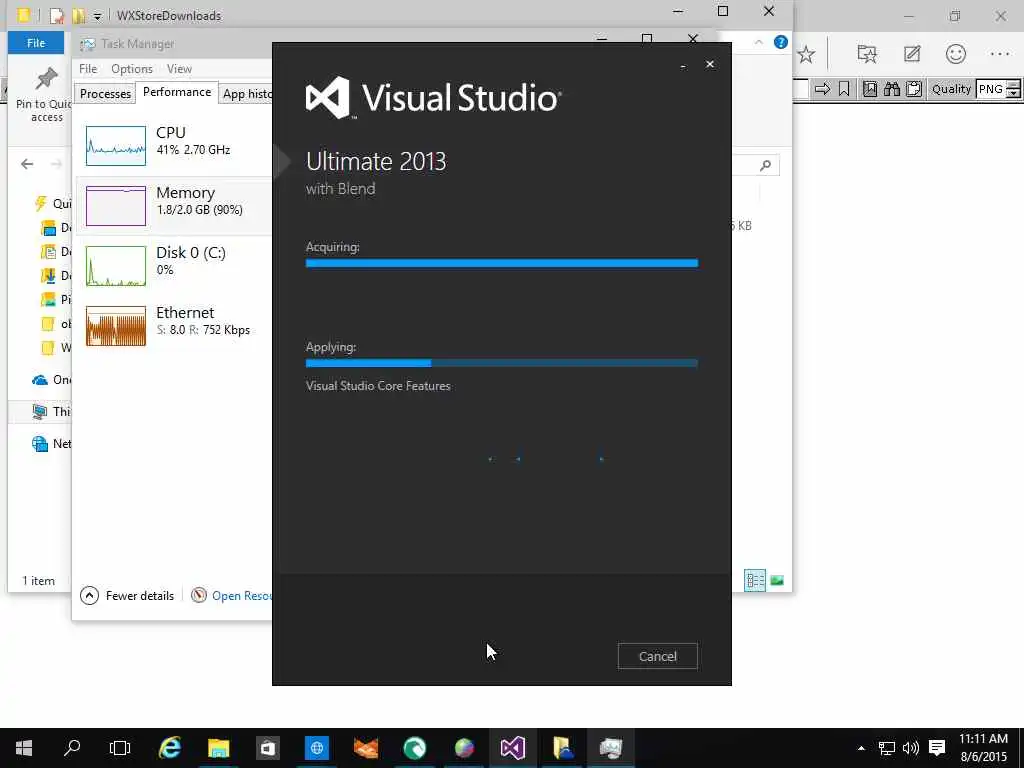Select Memory in Task Manager Performance list

pos(174,205)
